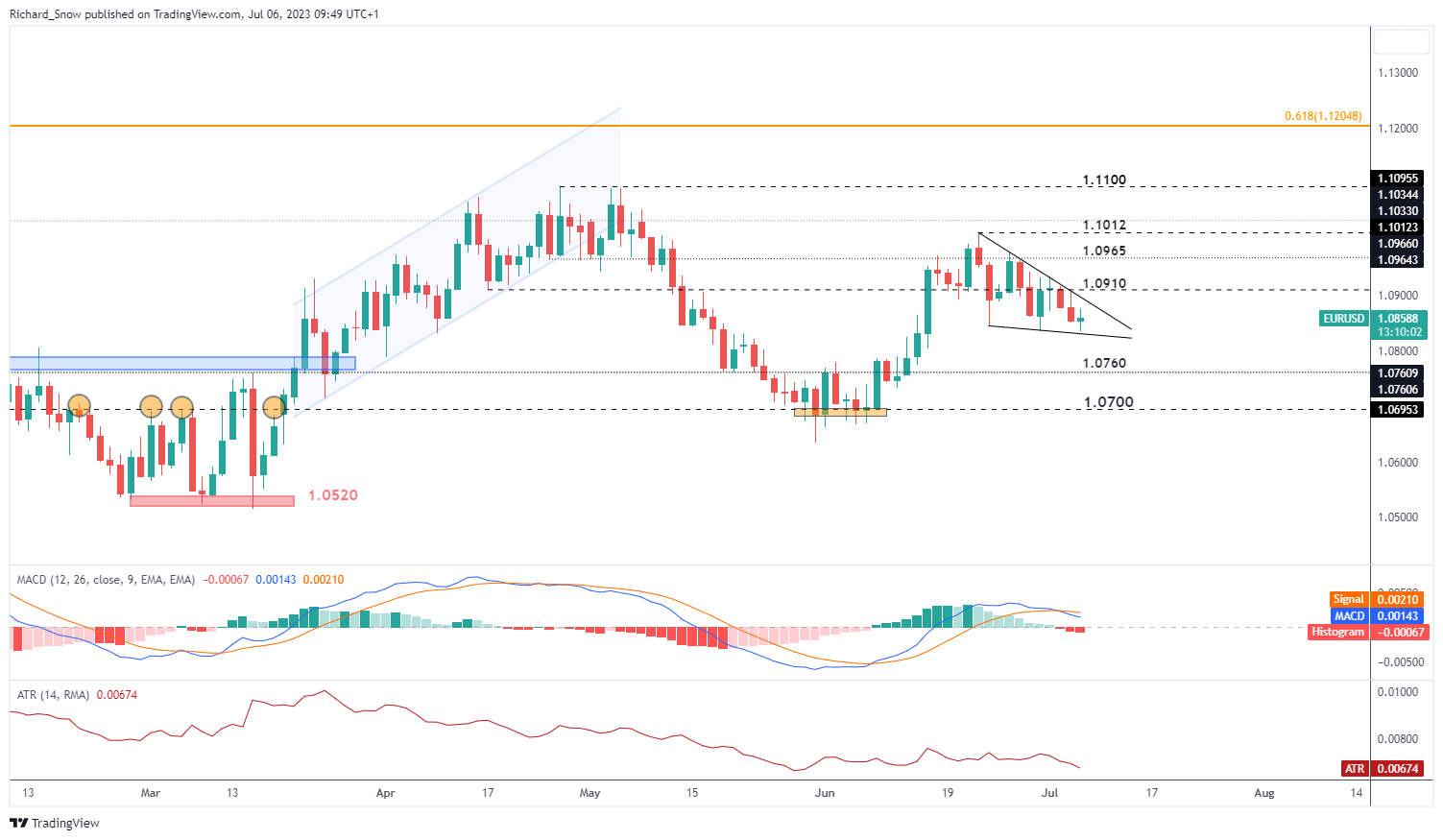Click the 0.618(1.12048) Fibonacci label

point(1323,116)
